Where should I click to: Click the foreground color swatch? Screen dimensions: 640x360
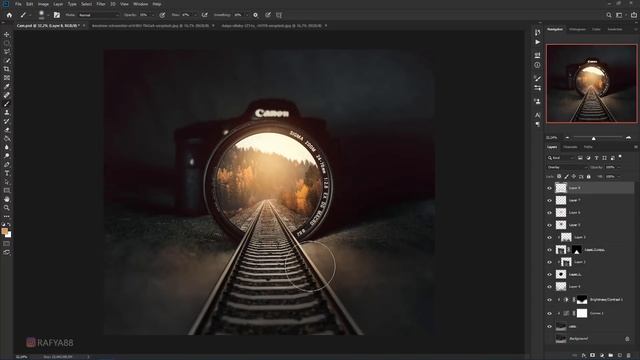tap(4, 232)
